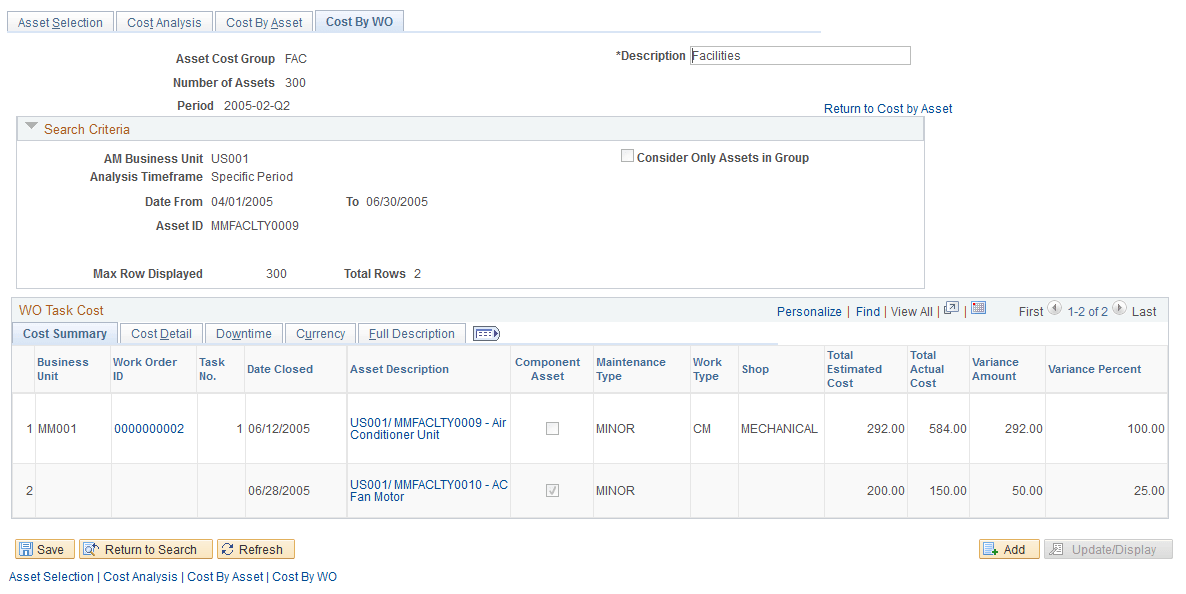Check the Component Asset box on row 1

(x=551, y=428)
